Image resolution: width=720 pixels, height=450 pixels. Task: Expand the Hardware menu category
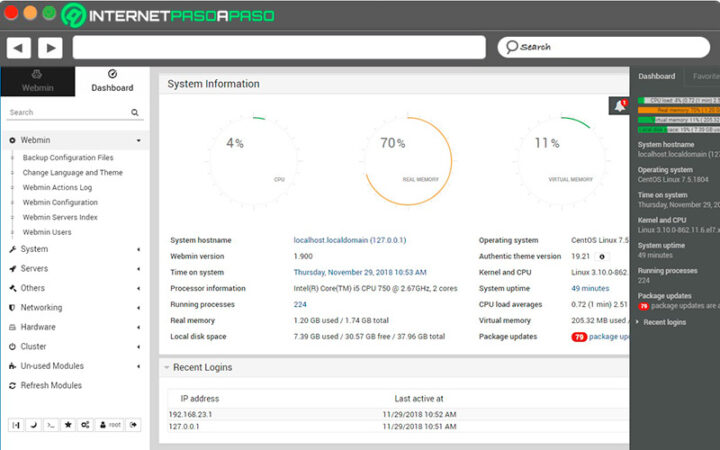click(75, 327)
